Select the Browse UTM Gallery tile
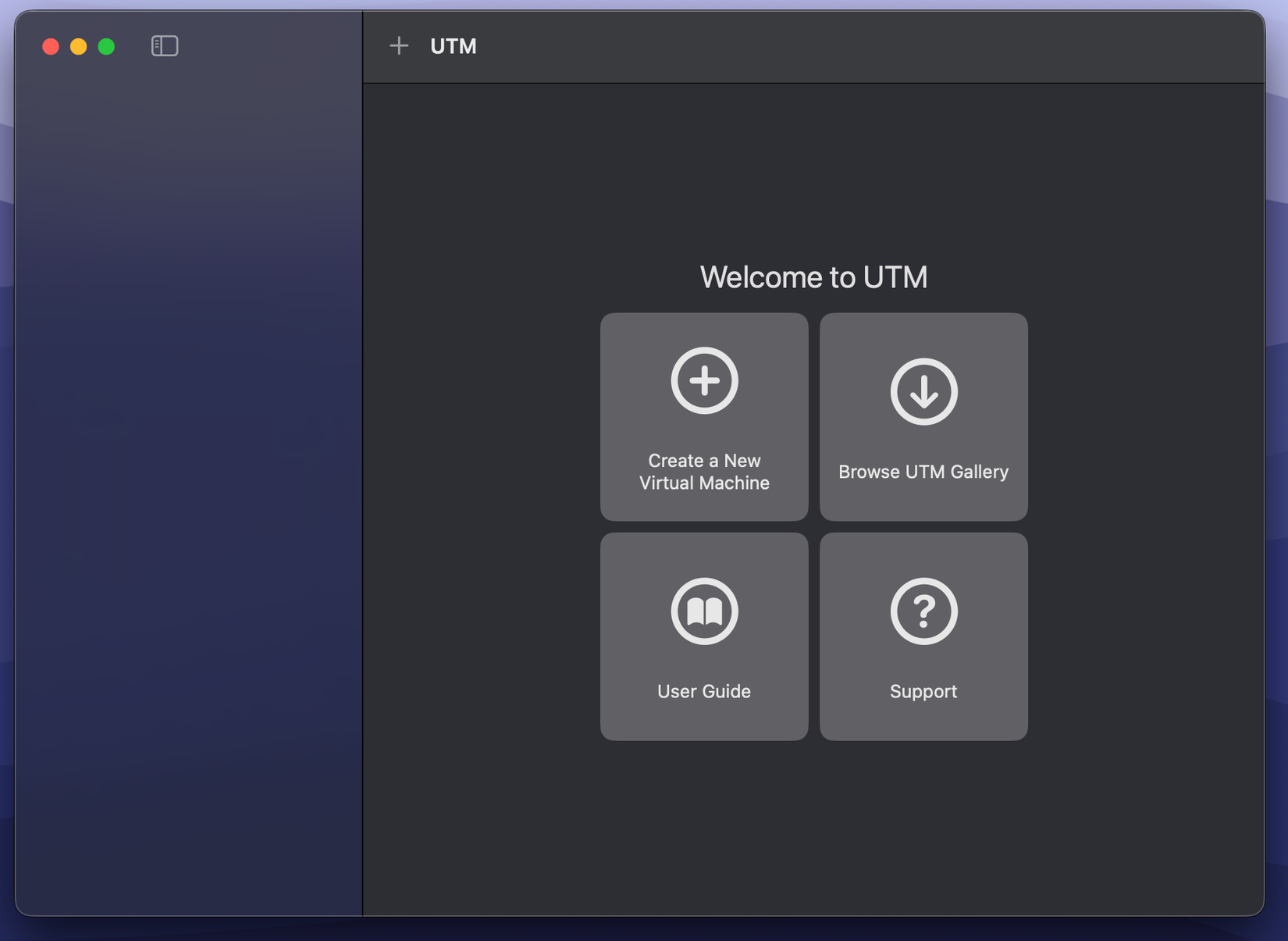The width and height of the screenshot is (1288, 941). coord(923,417)
